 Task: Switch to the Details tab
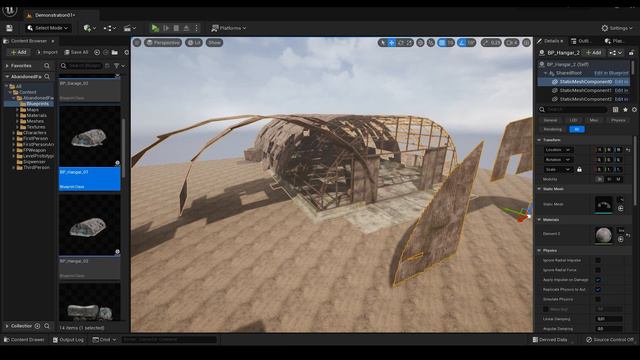tap(550, 41)
